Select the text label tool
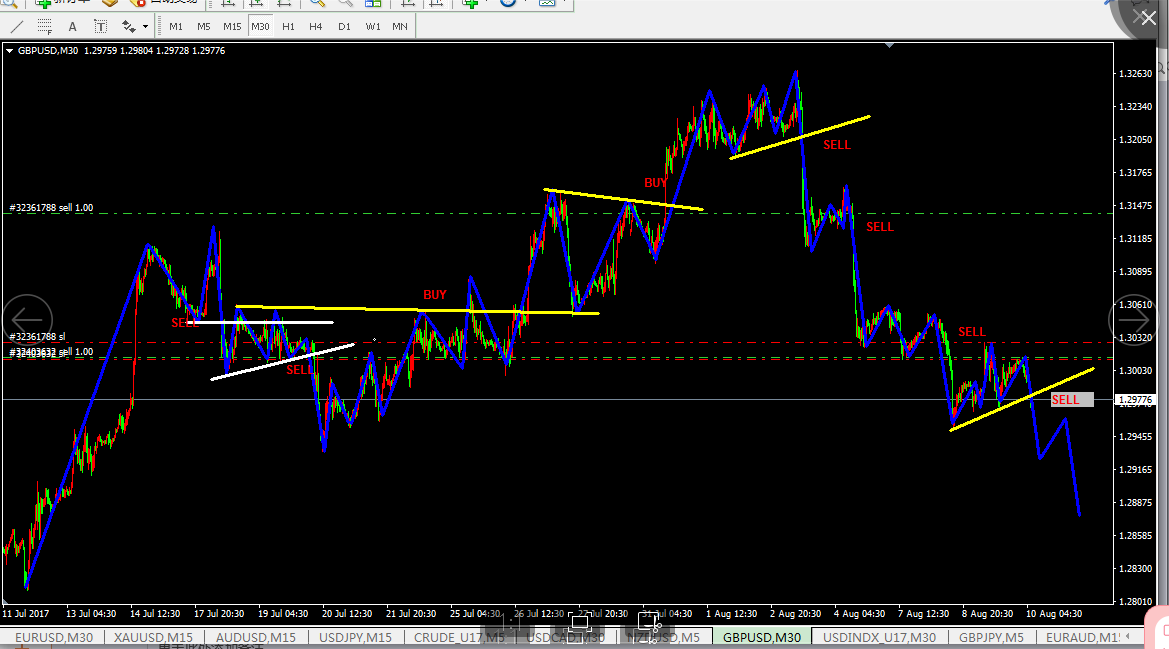The height and width of the screenshot is (649, 1169). point(101,27)
